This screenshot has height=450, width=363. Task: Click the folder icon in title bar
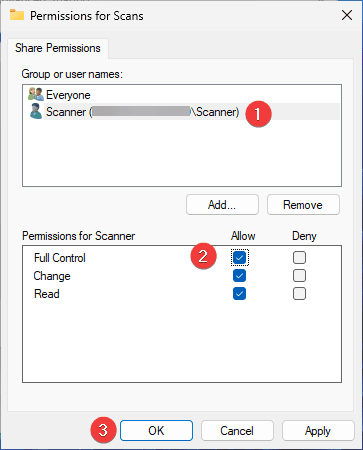pyautogui.click(x=17, y=15)
